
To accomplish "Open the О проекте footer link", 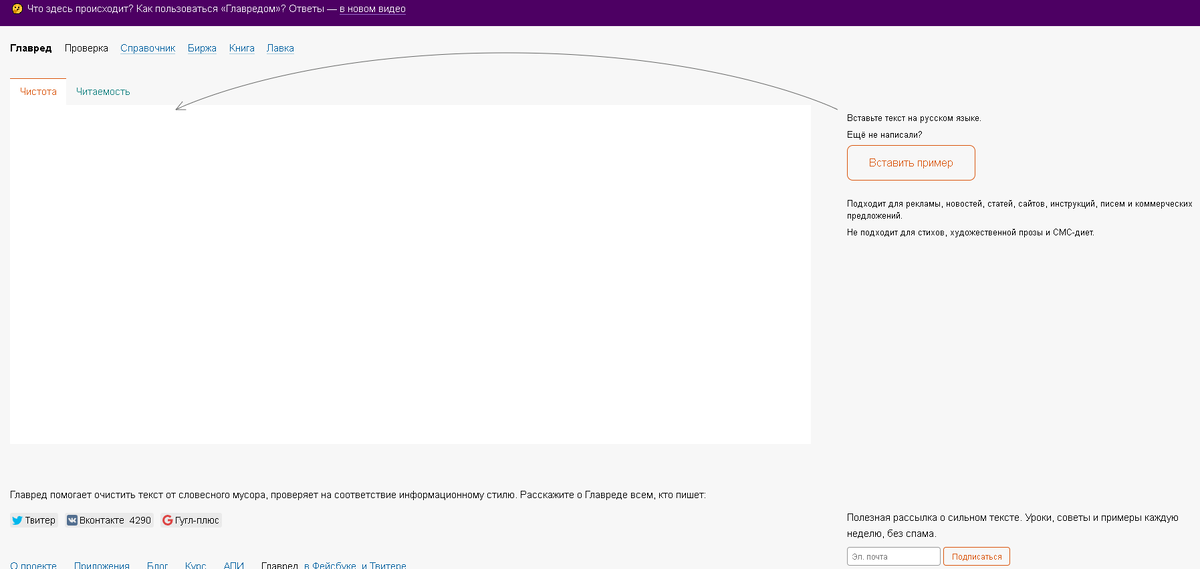I will [x=32, y=565].
